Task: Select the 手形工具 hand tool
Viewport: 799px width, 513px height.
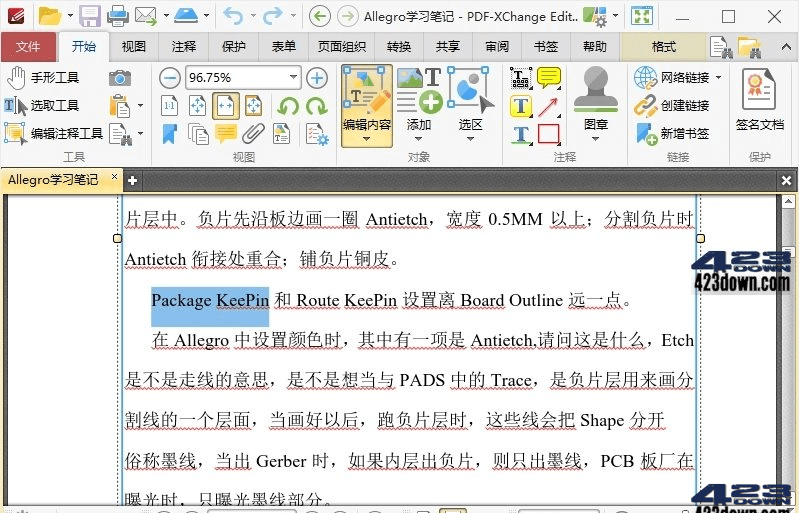Action: [x=43, y=77]
